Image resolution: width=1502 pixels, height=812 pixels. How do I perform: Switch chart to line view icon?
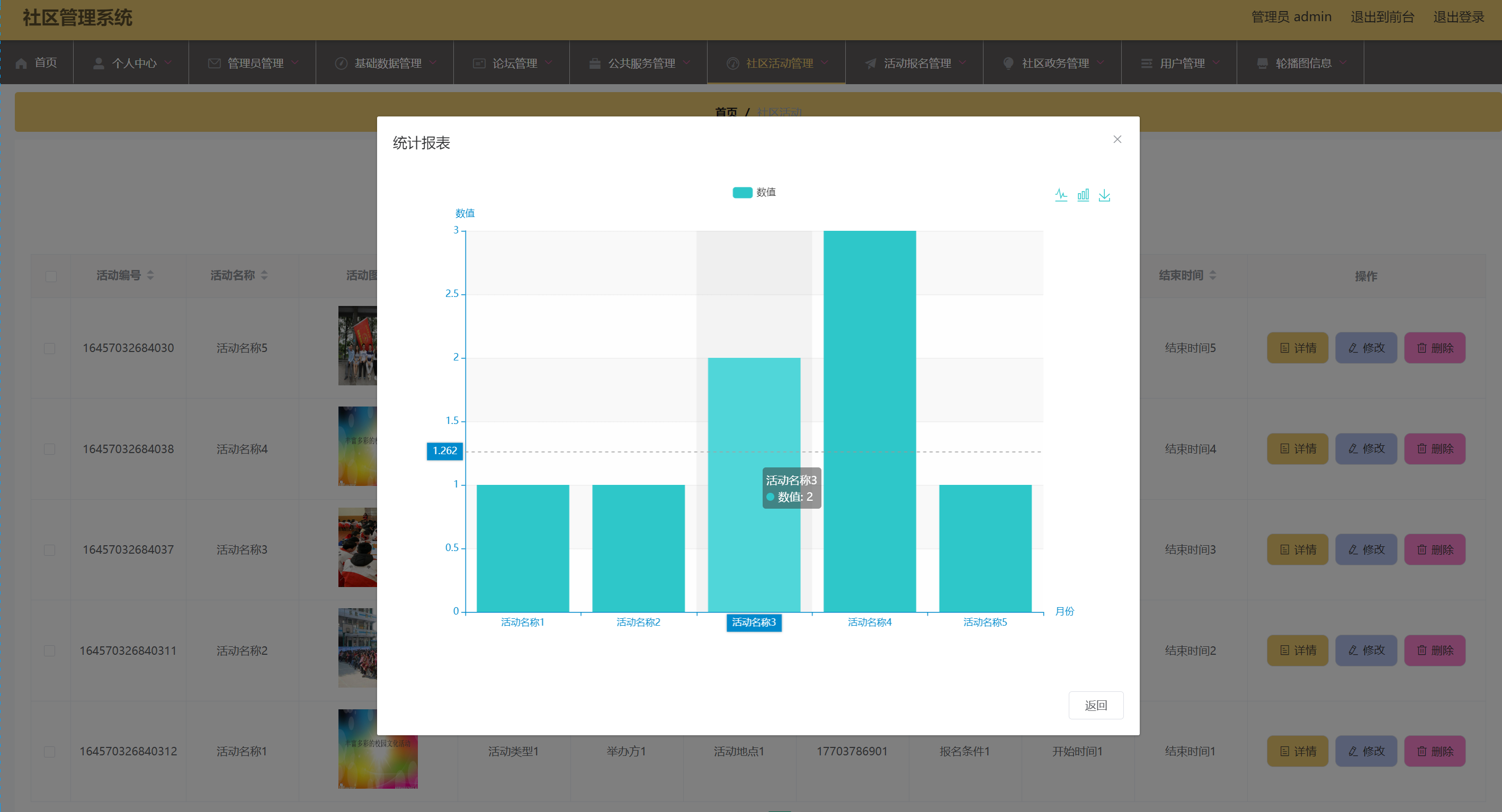tap(1061, 195)
